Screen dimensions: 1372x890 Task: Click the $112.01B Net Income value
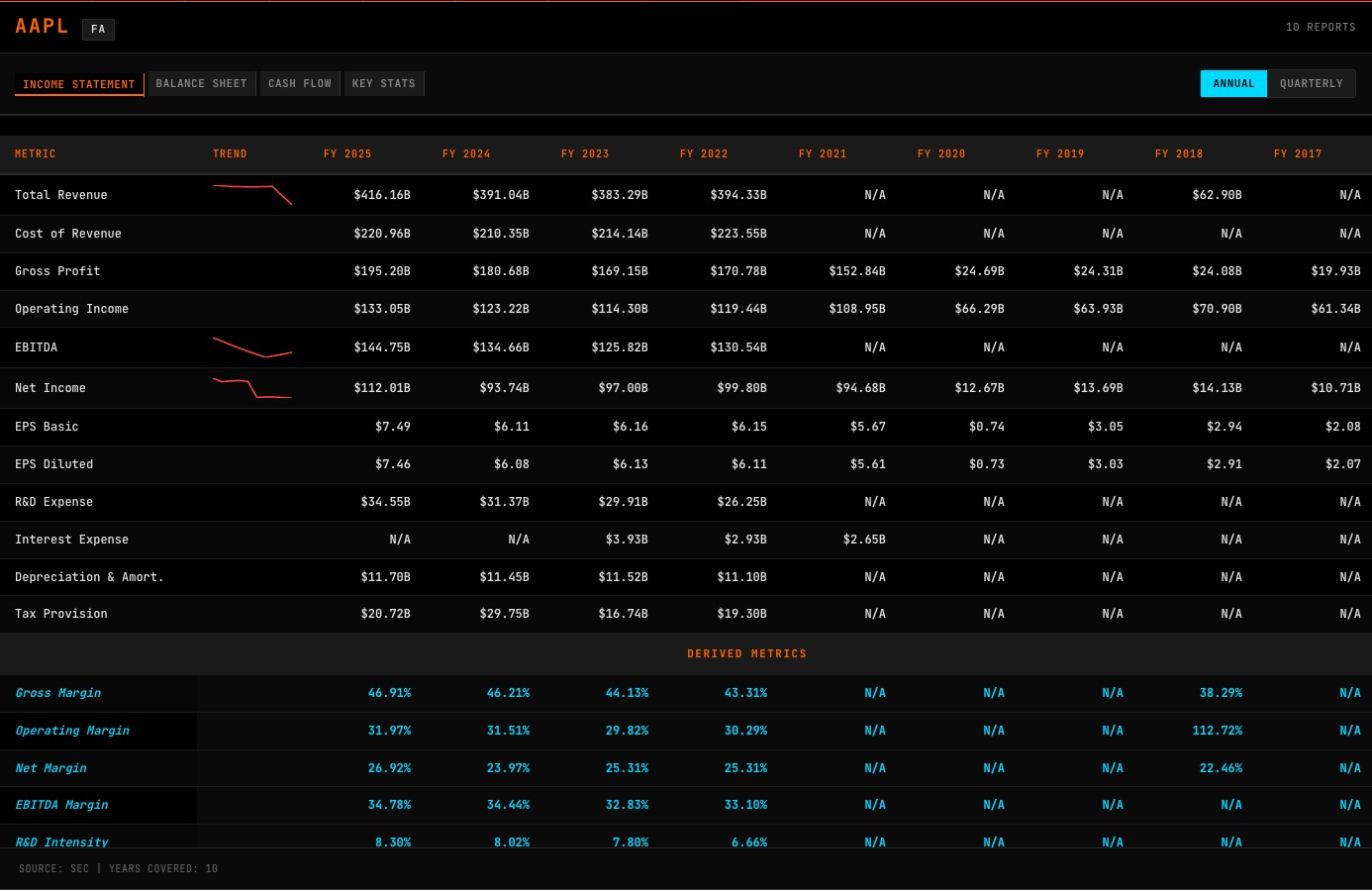tap(382, 388)
